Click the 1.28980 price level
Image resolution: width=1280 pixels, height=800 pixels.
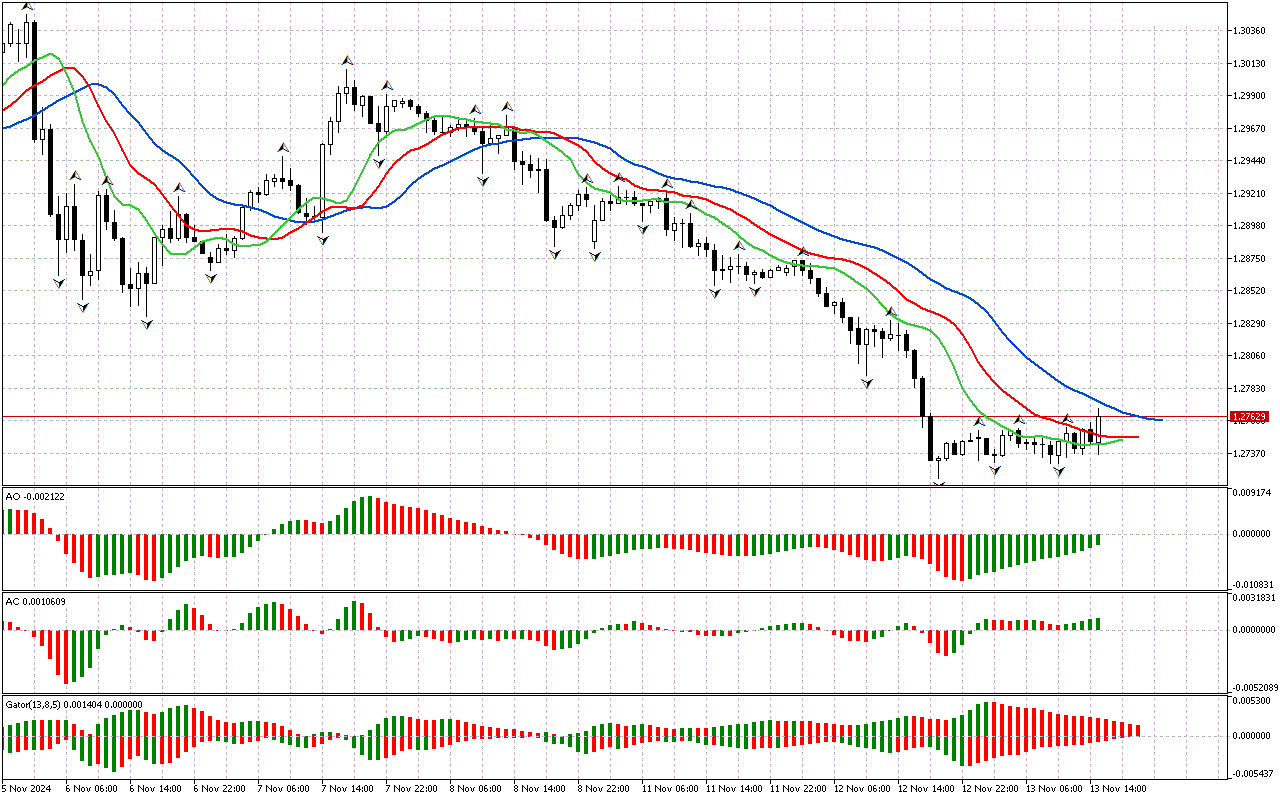pos(1250,225)
